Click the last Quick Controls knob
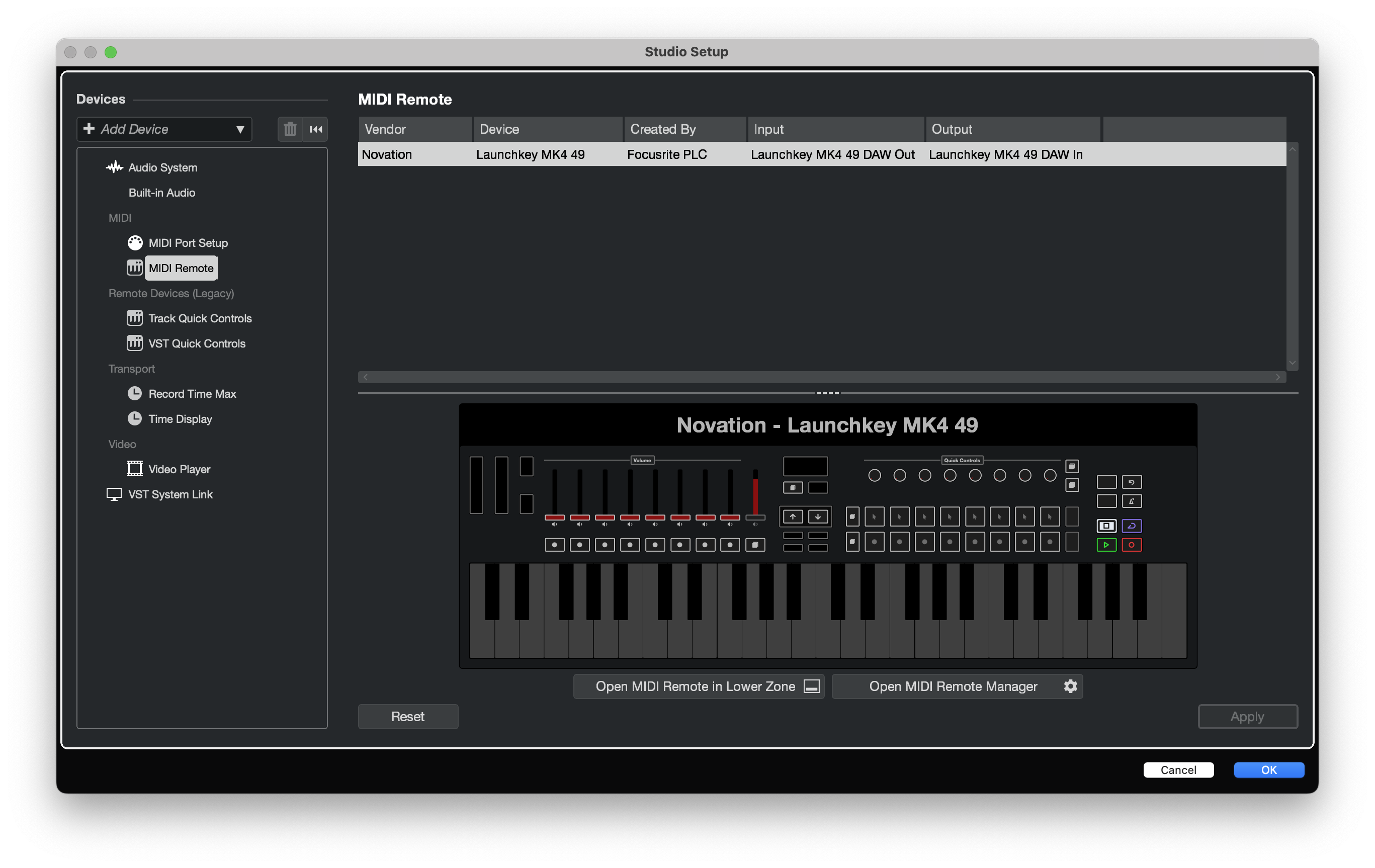Screen dimensions: 1375x868 tap(1050, 475)
